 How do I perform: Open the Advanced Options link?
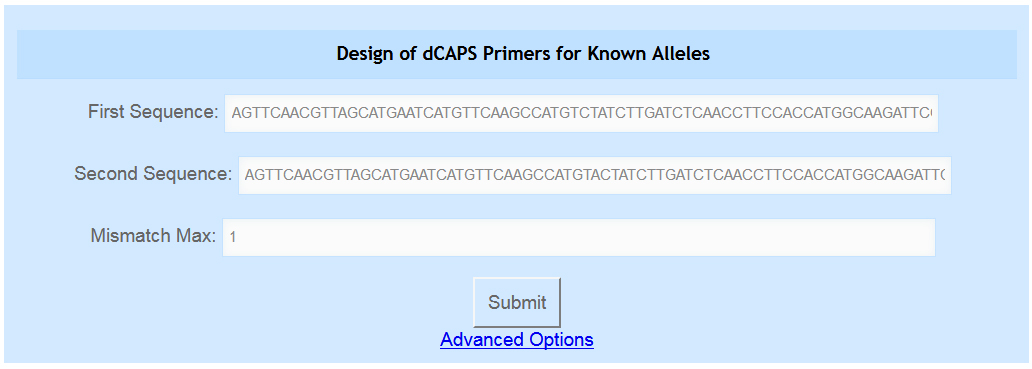[x=517, y=339]
